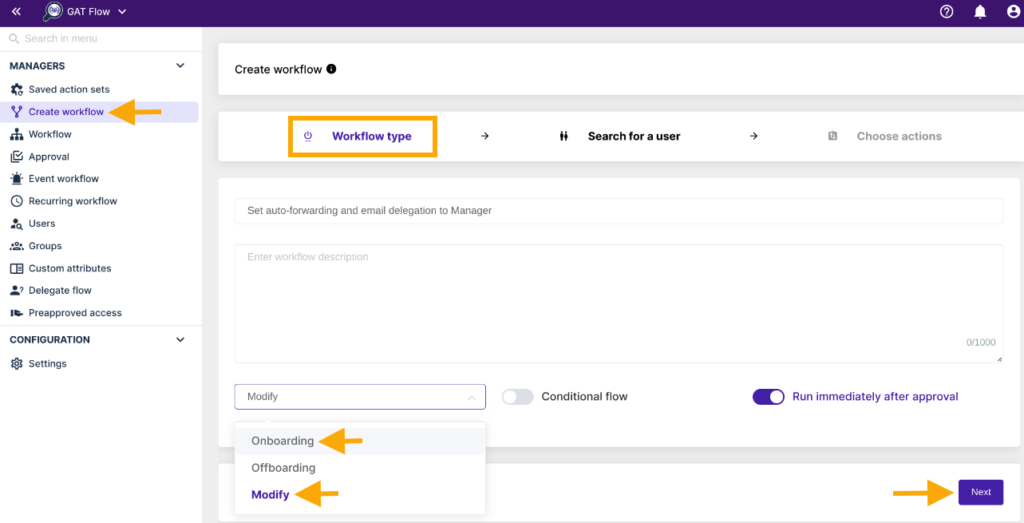Open the Groups sidebar label
Screen dimensions: 1024x523
pyautogui.click(x=45, y=246)
